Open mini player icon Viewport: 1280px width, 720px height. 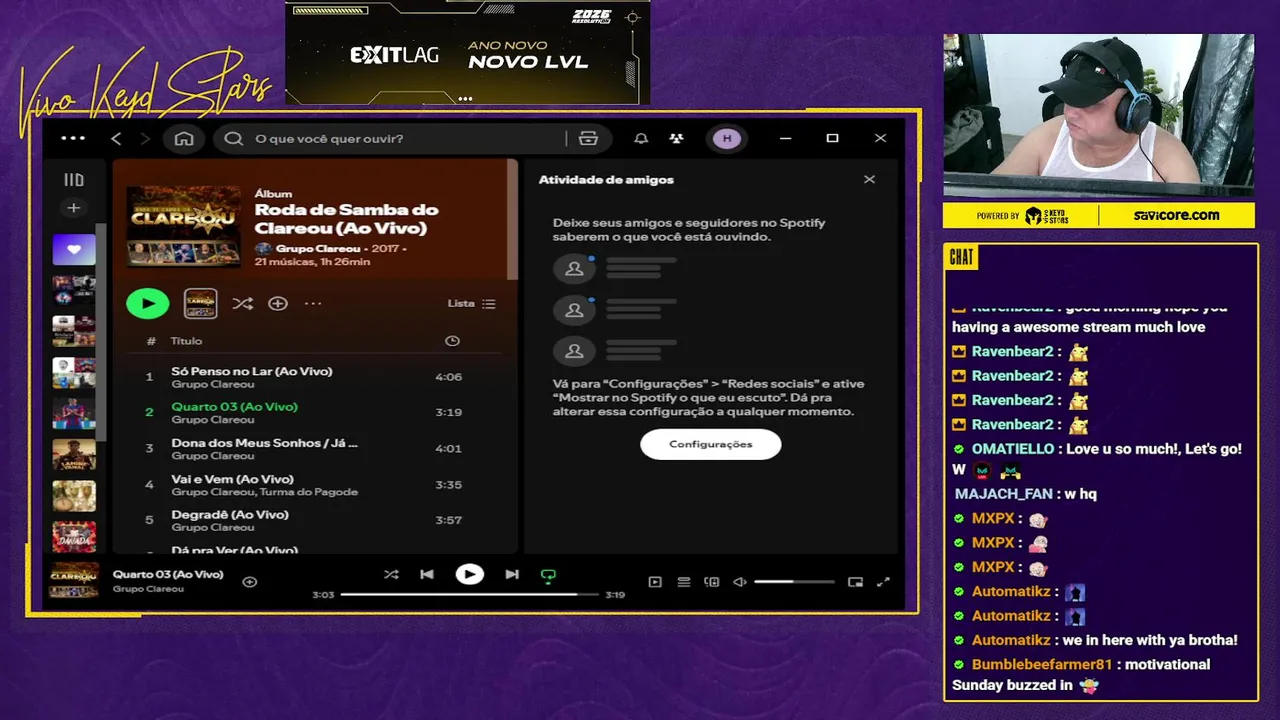pyautogui.click(x=855, y=582)
